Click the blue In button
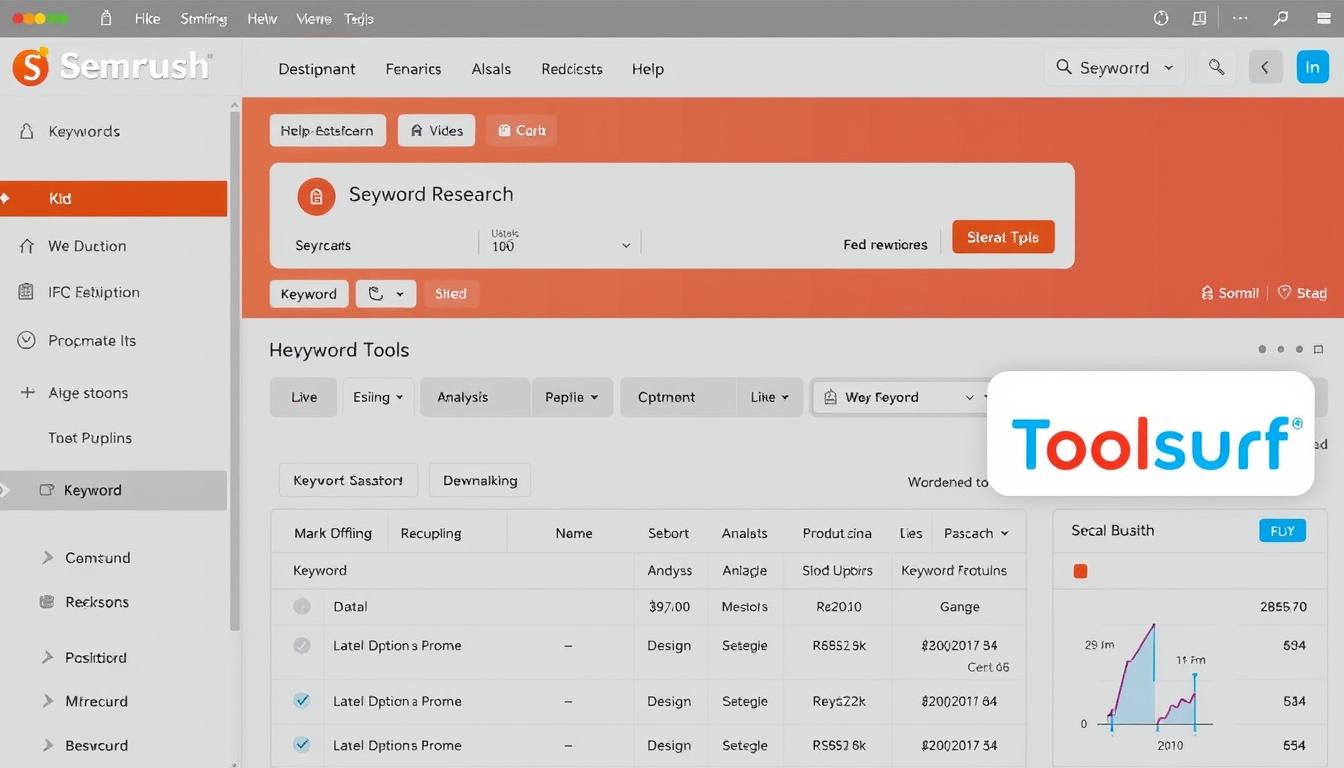 point(1312,67)
